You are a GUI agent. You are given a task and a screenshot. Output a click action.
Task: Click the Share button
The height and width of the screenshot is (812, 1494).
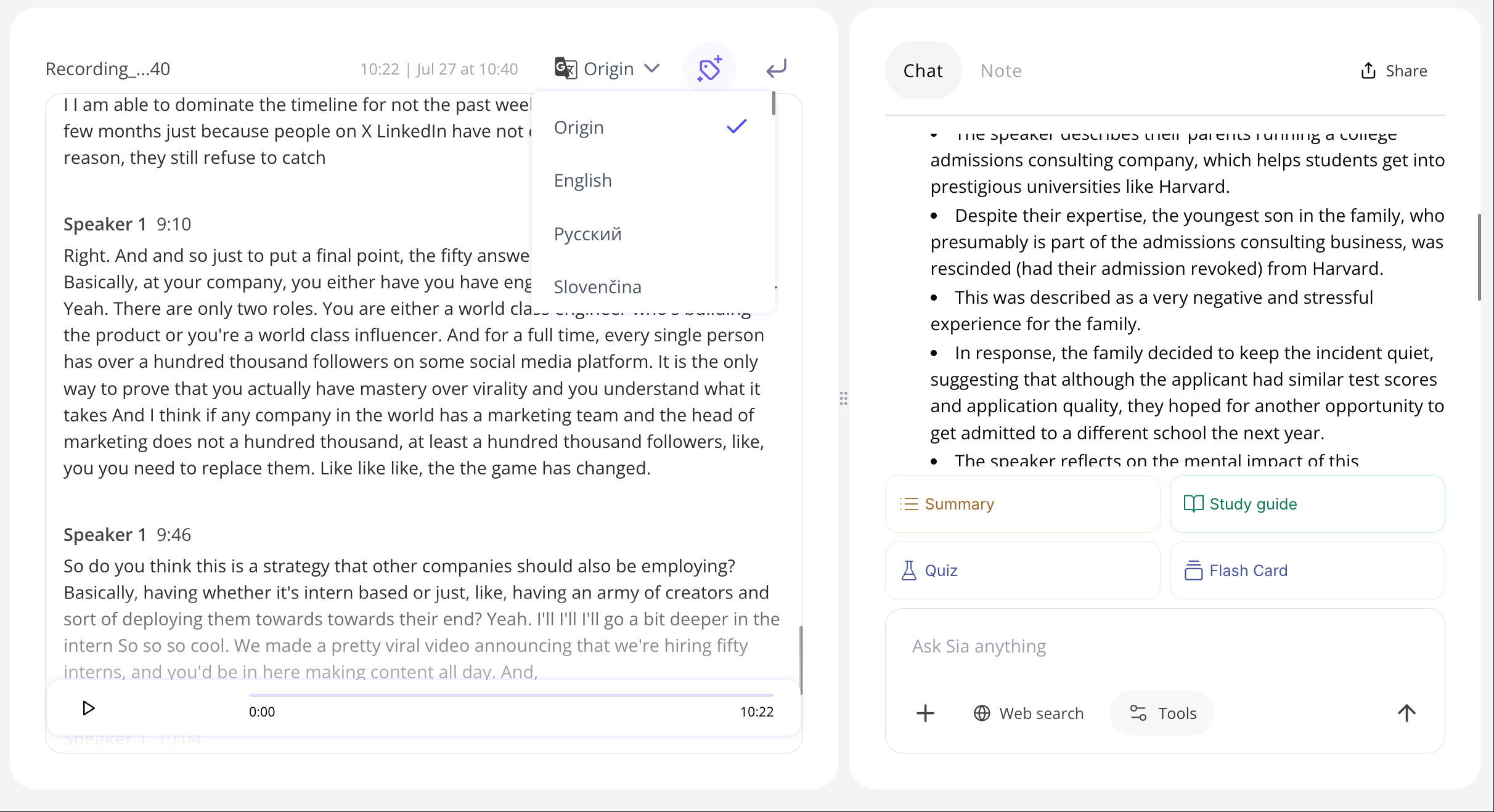click(x=1394, y=70)
